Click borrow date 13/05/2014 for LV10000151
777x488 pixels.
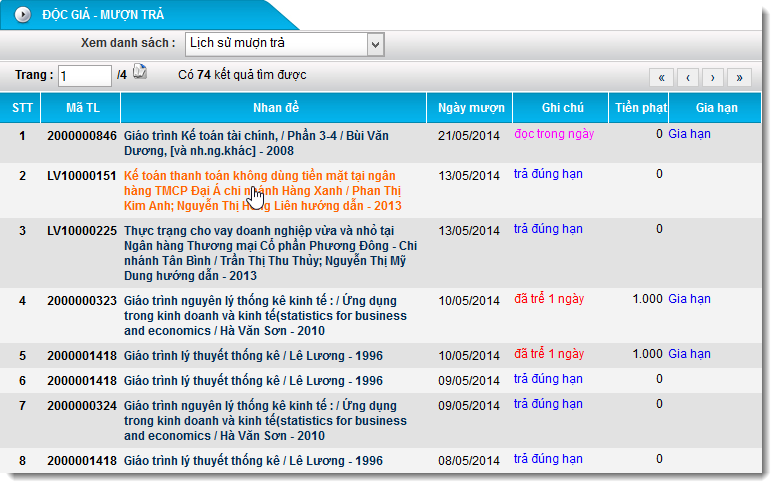tap(469, 176)
